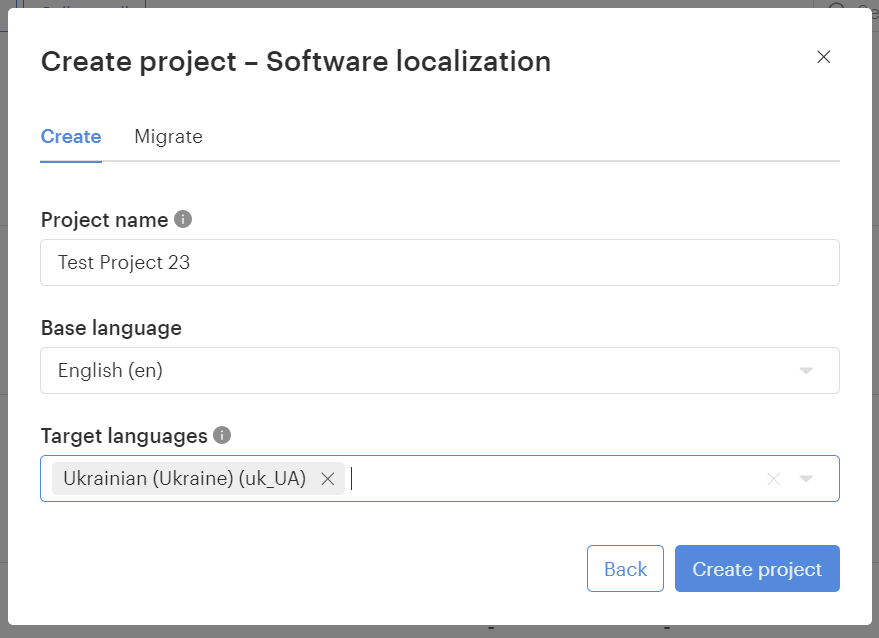Screen dimensions: 879x638
Task: Click the Target languages label
Action: (x=124, y=436)
